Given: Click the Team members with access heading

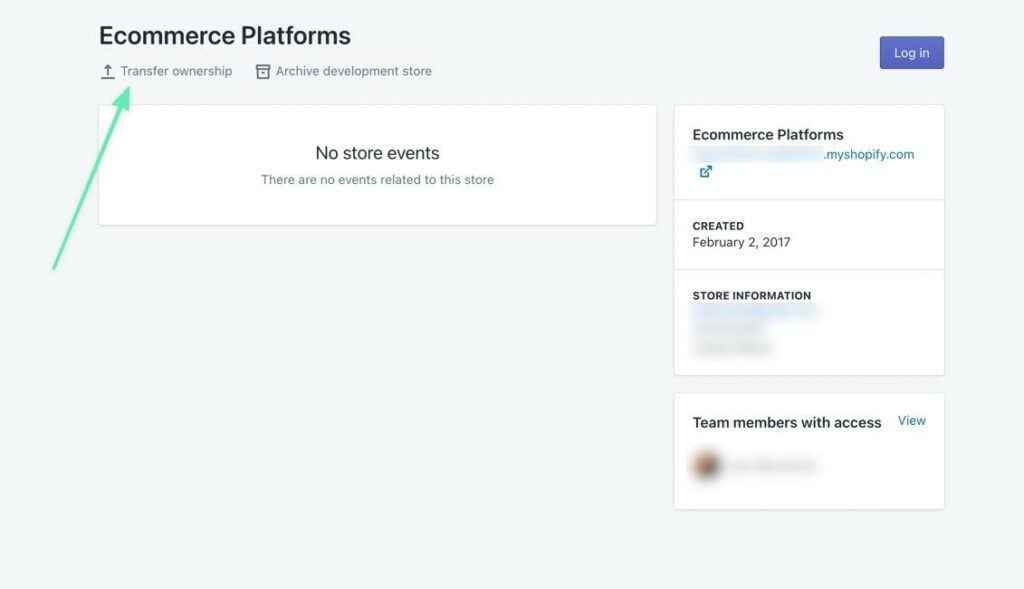Looking at the screenshot, I should point(786,423).
